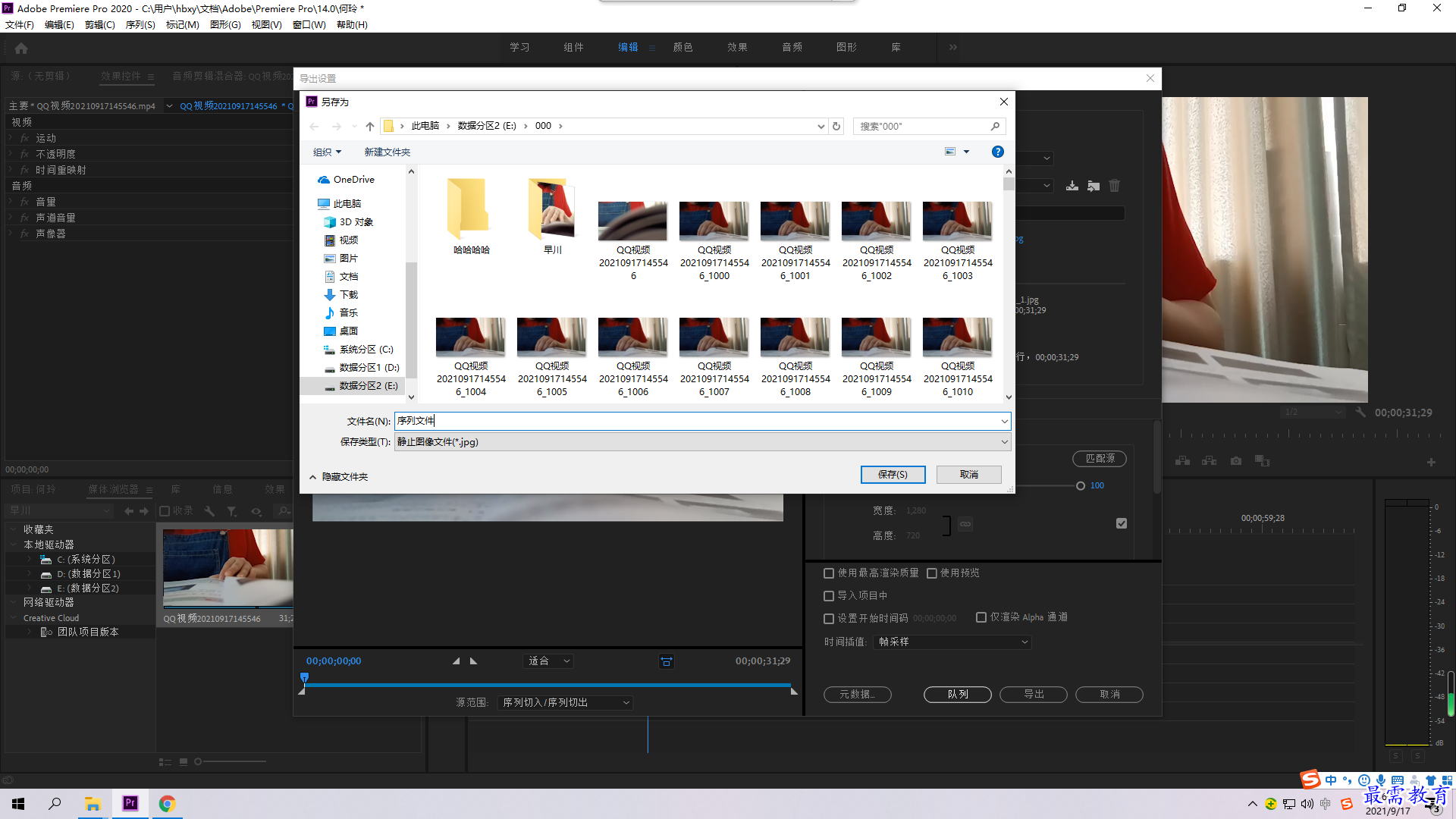Click the 匹配源 button
This screenshot has width=1456, height=819.
pos(1100,459)
